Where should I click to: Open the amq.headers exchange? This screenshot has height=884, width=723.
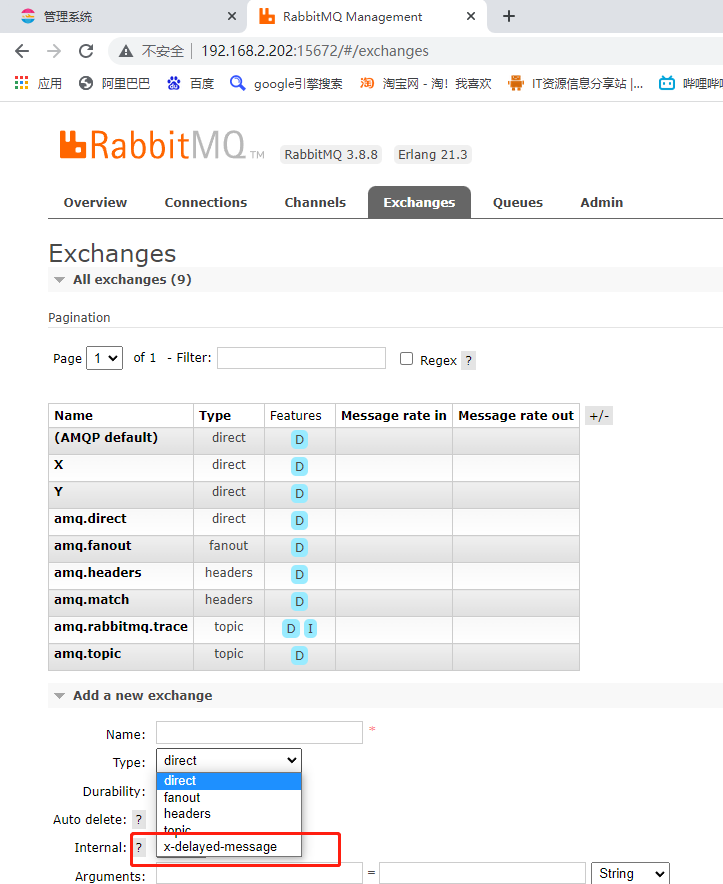coord(98,573)
